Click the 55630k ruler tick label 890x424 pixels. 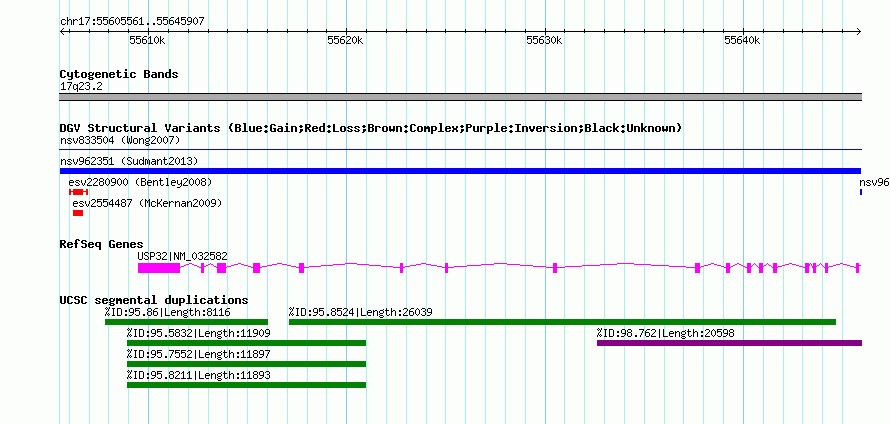point(544,41)
